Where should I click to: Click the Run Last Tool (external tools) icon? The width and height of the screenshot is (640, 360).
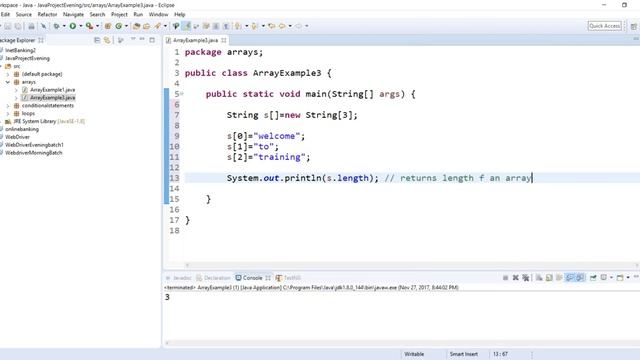[x=89, y=26]
